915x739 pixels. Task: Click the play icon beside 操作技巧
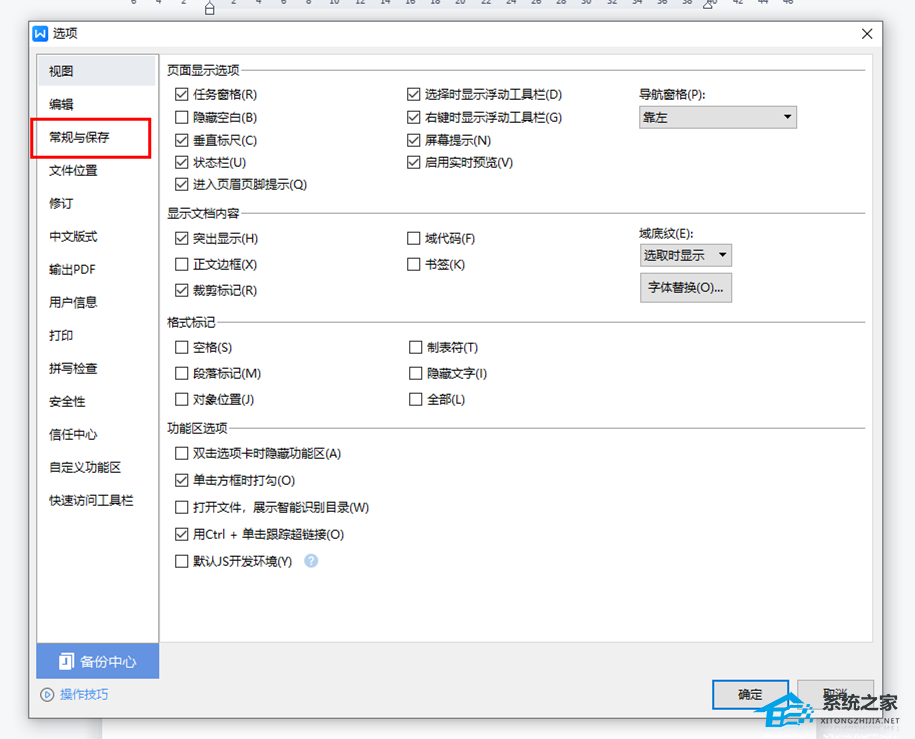(x=47, y=695)
